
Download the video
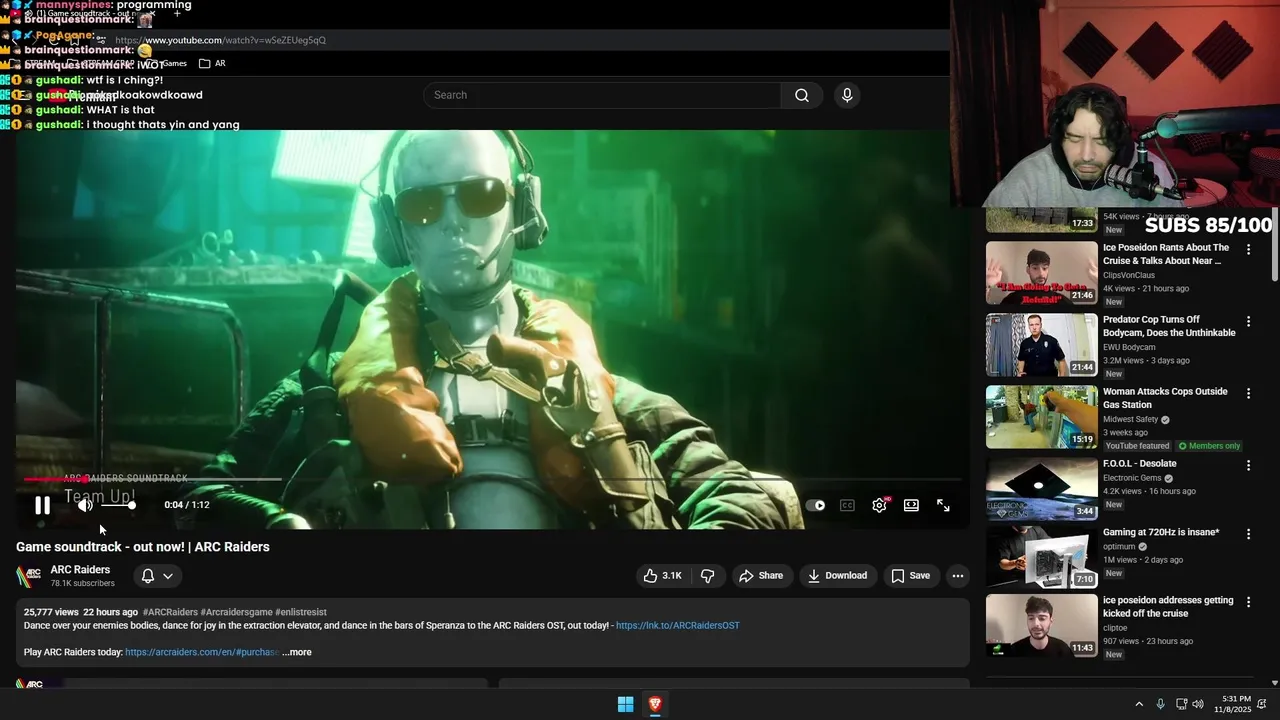tap(837, 575)
